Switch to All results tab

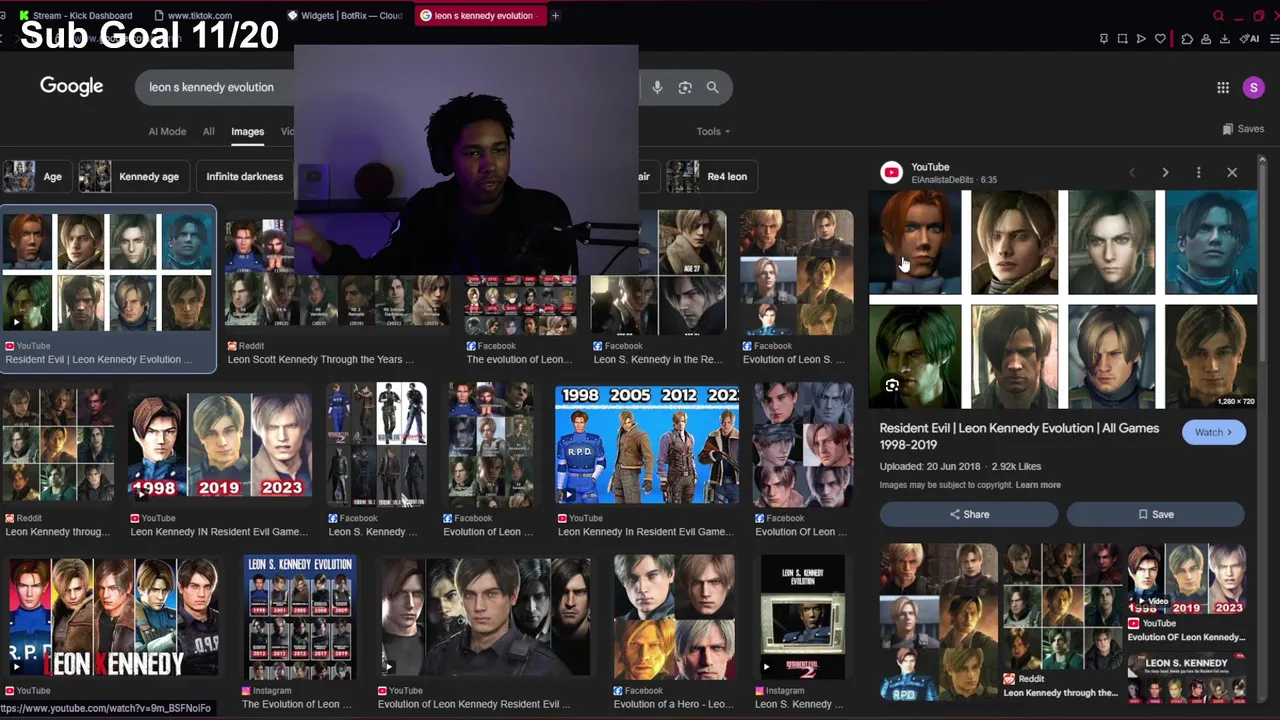click(208, 131)
